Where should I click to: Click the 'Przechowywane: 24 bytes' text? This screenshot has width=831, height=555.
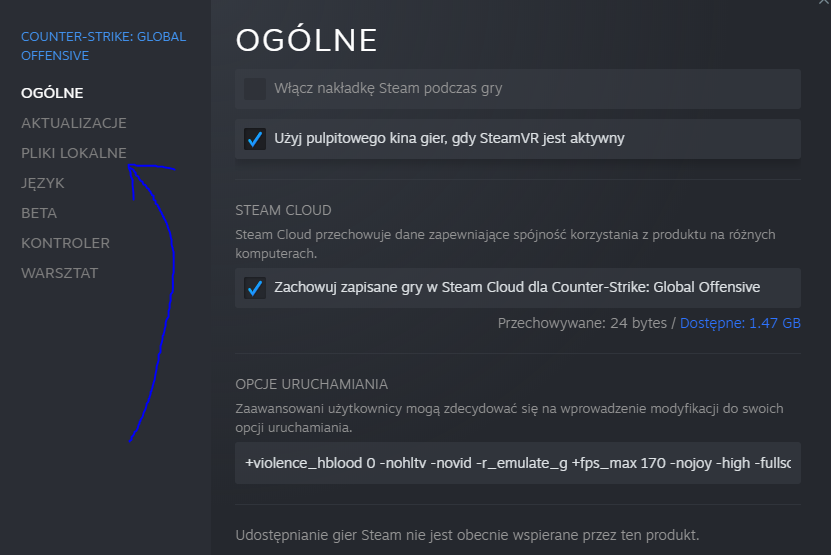tap(582, 323)
